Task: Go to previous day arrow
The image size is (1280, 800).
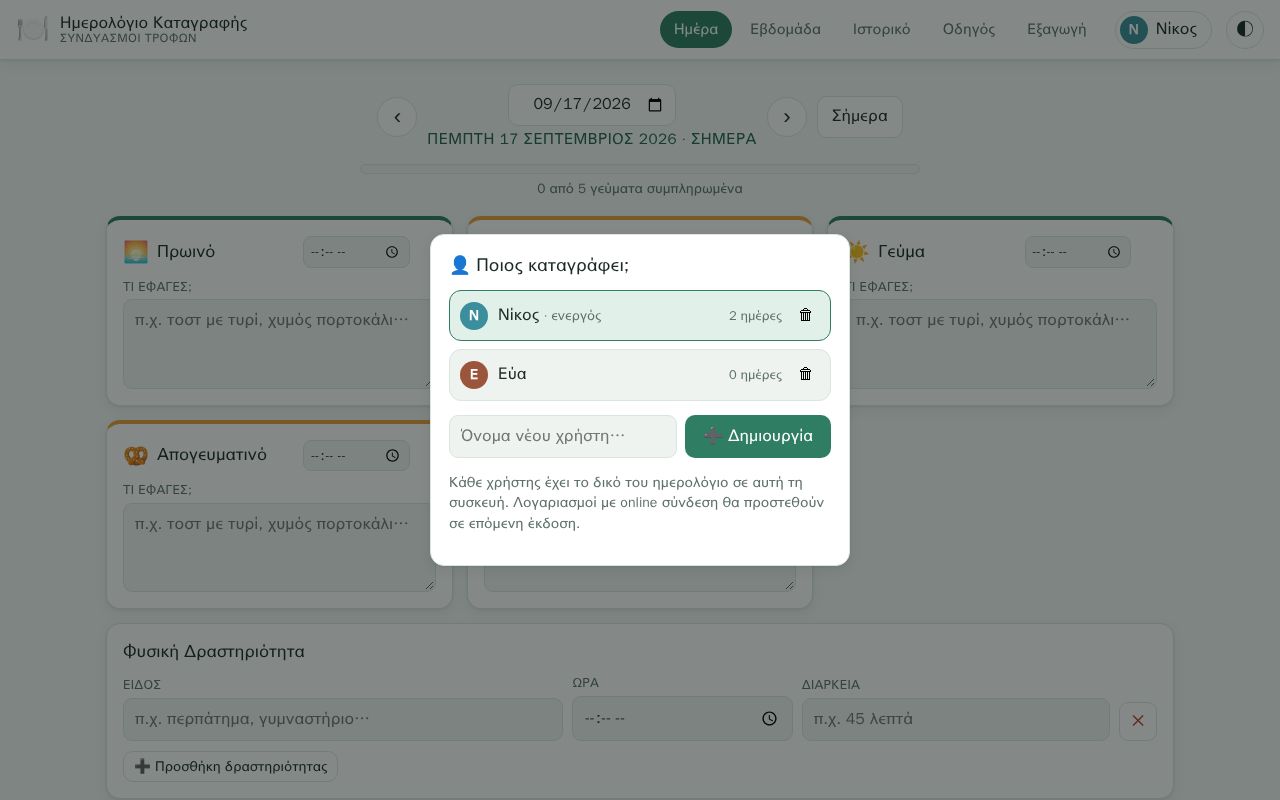Action: (x=397, y=117)
